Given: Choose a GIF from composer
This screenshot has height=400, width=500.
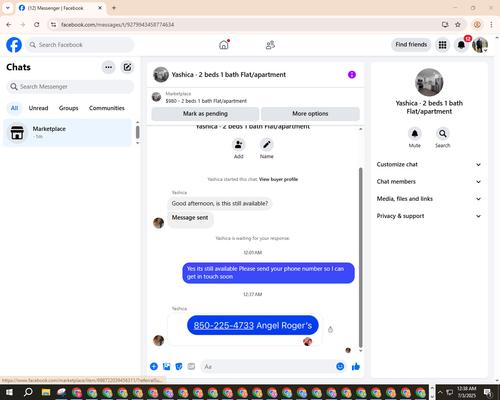Looking at the screenshot, I should 191,367.
